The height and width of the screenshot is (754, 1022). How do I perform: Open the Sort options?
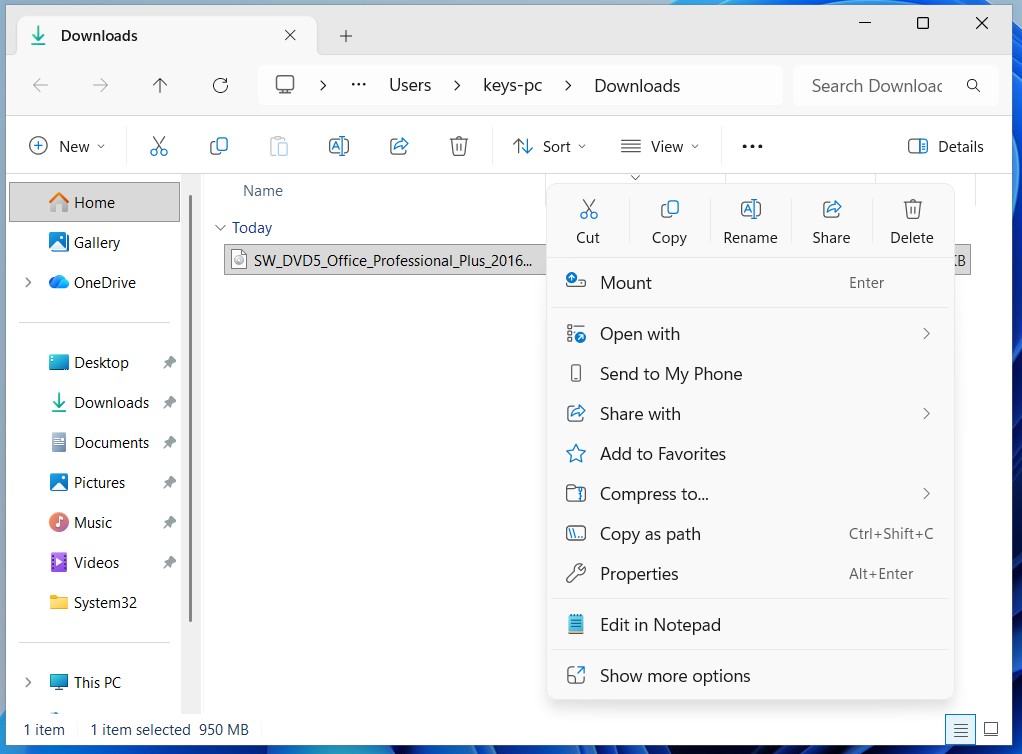[548, 146]
